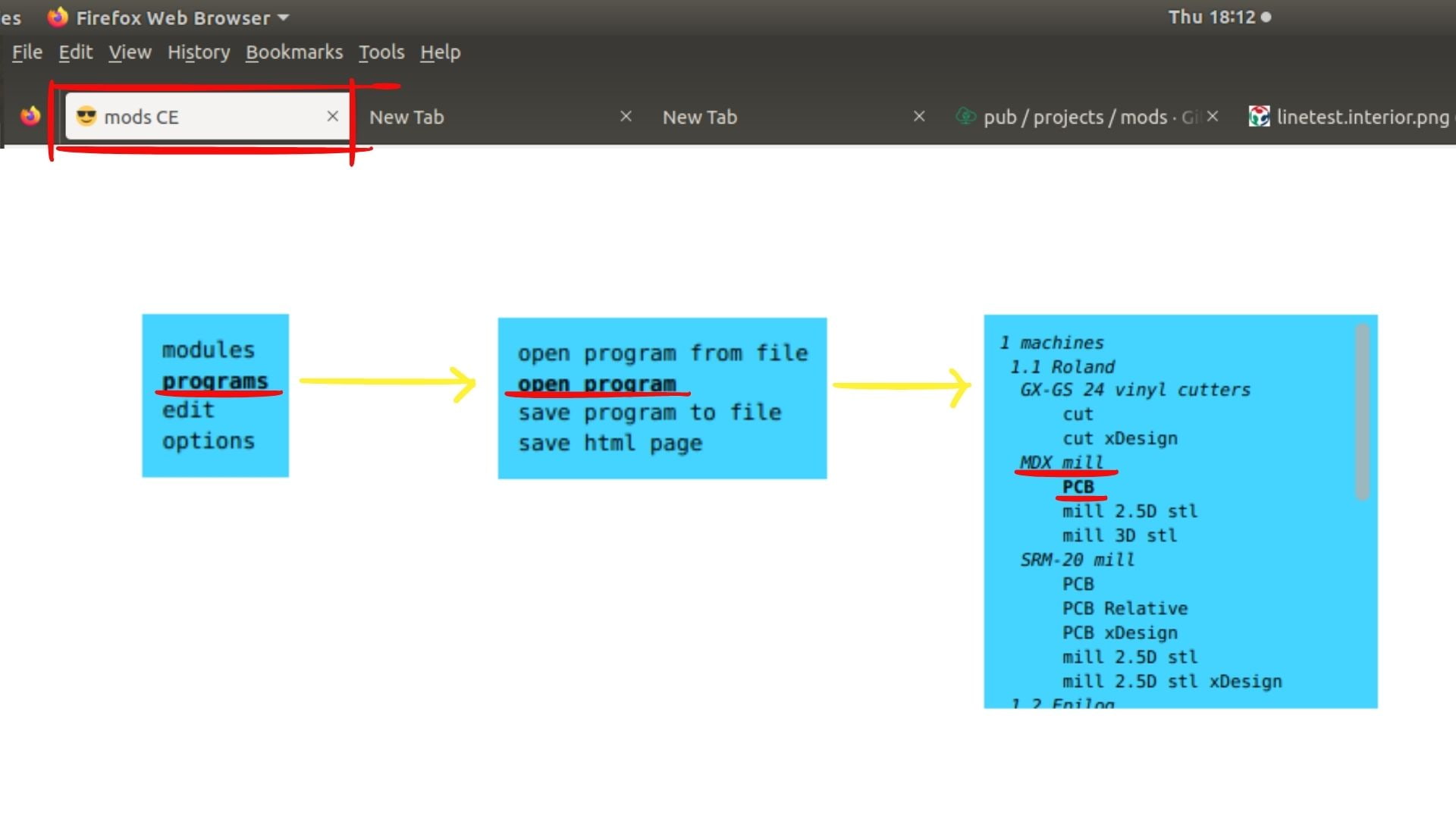Select PCB under MDX mill
Screen dimensions: 1456x819
coord(1078,487)
